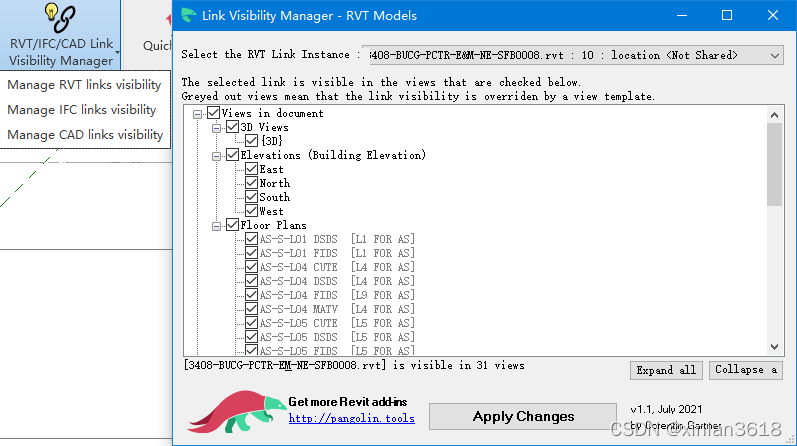The width and height of the screenshot is (797, 446).
Task: Click the Collapse all button
Action: coord(746,370)
